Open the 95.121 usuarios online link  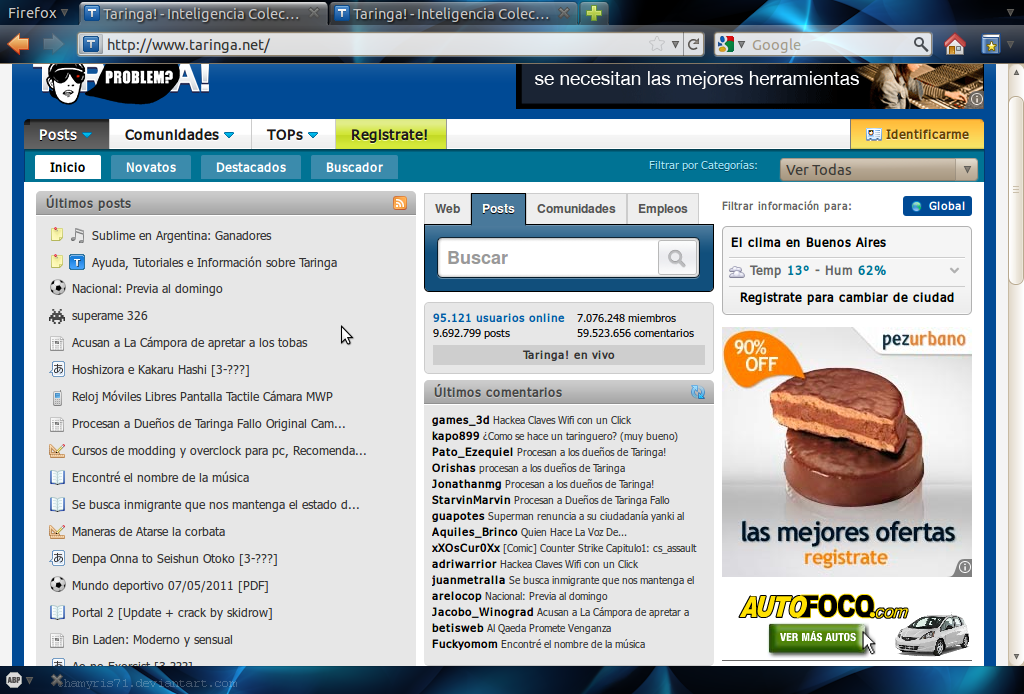tap(498, 318)
